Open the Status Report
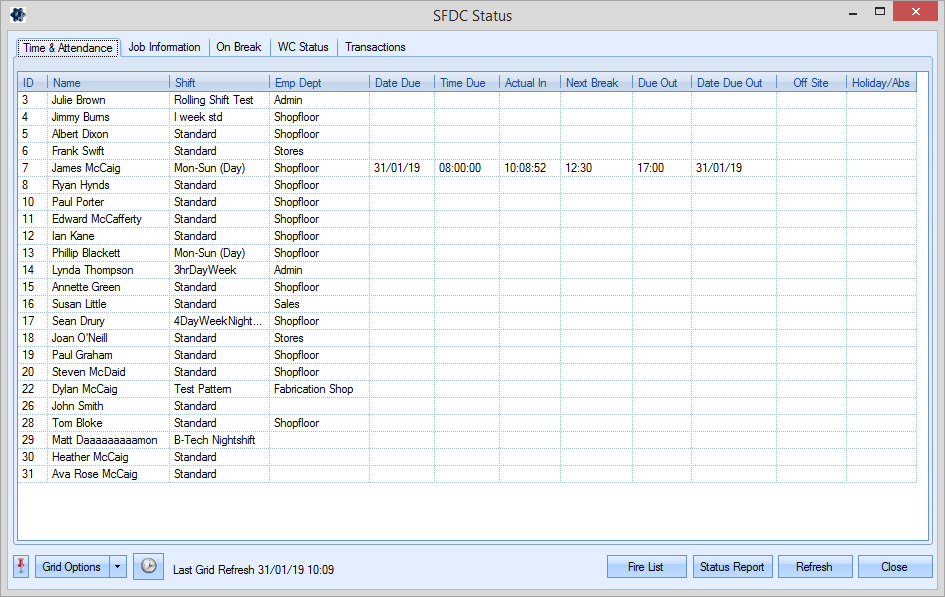Screen dimensions: 945x597 [x=732, y=566]
